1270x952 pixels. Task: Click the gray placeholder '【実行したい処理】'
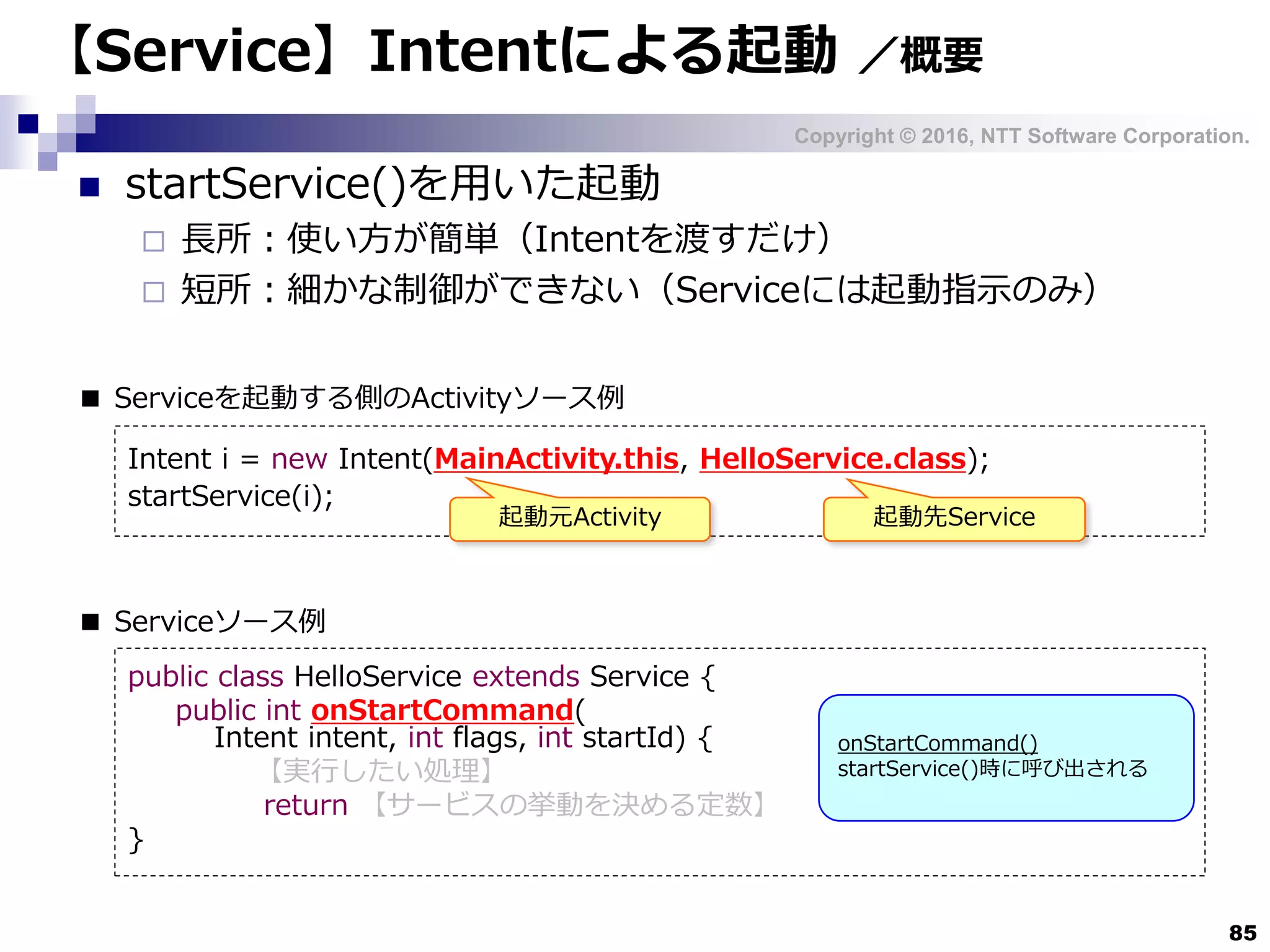coord(381,772)
